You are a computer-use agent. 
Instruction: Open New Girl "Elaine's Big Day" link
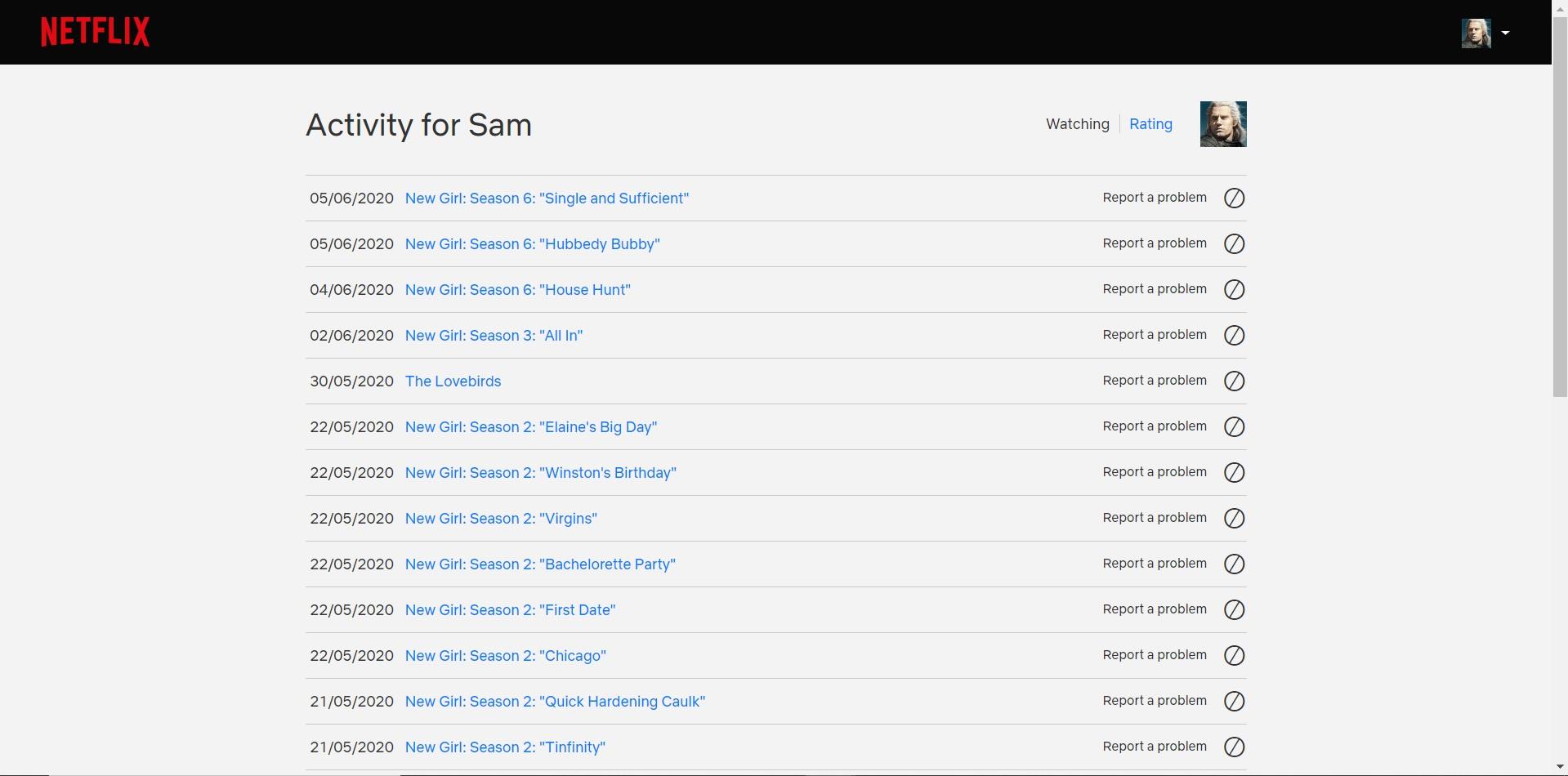coord(531,427)
